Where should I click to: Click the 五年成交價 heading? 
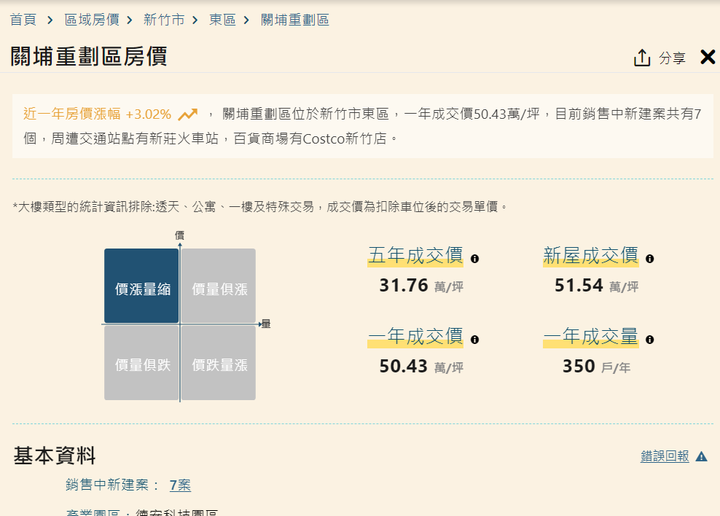pos(416,256)
